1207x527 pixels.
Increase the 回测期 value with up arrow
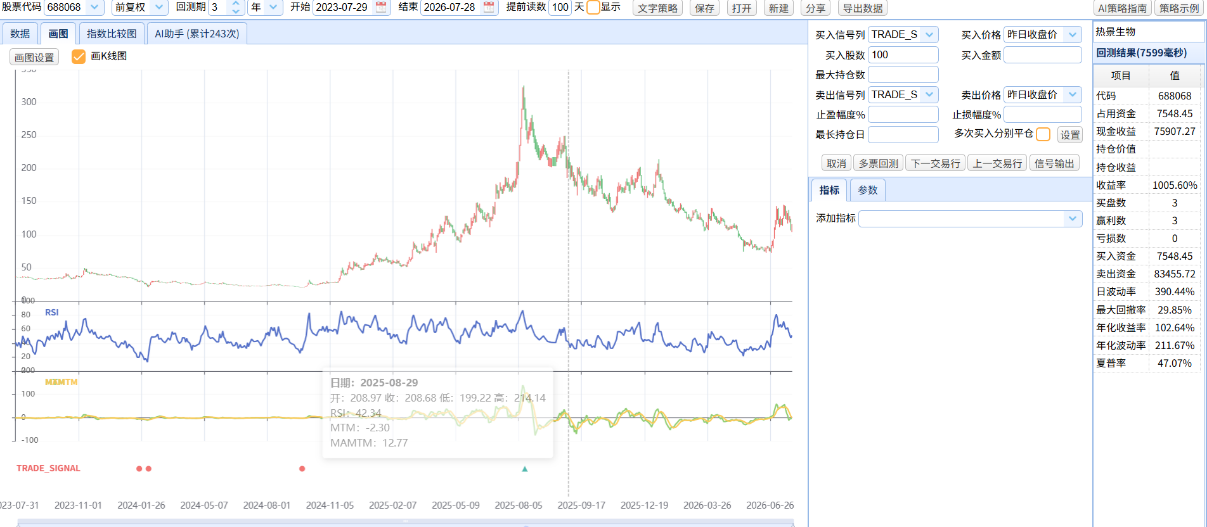pyautogui.click(x=235, y=4)
